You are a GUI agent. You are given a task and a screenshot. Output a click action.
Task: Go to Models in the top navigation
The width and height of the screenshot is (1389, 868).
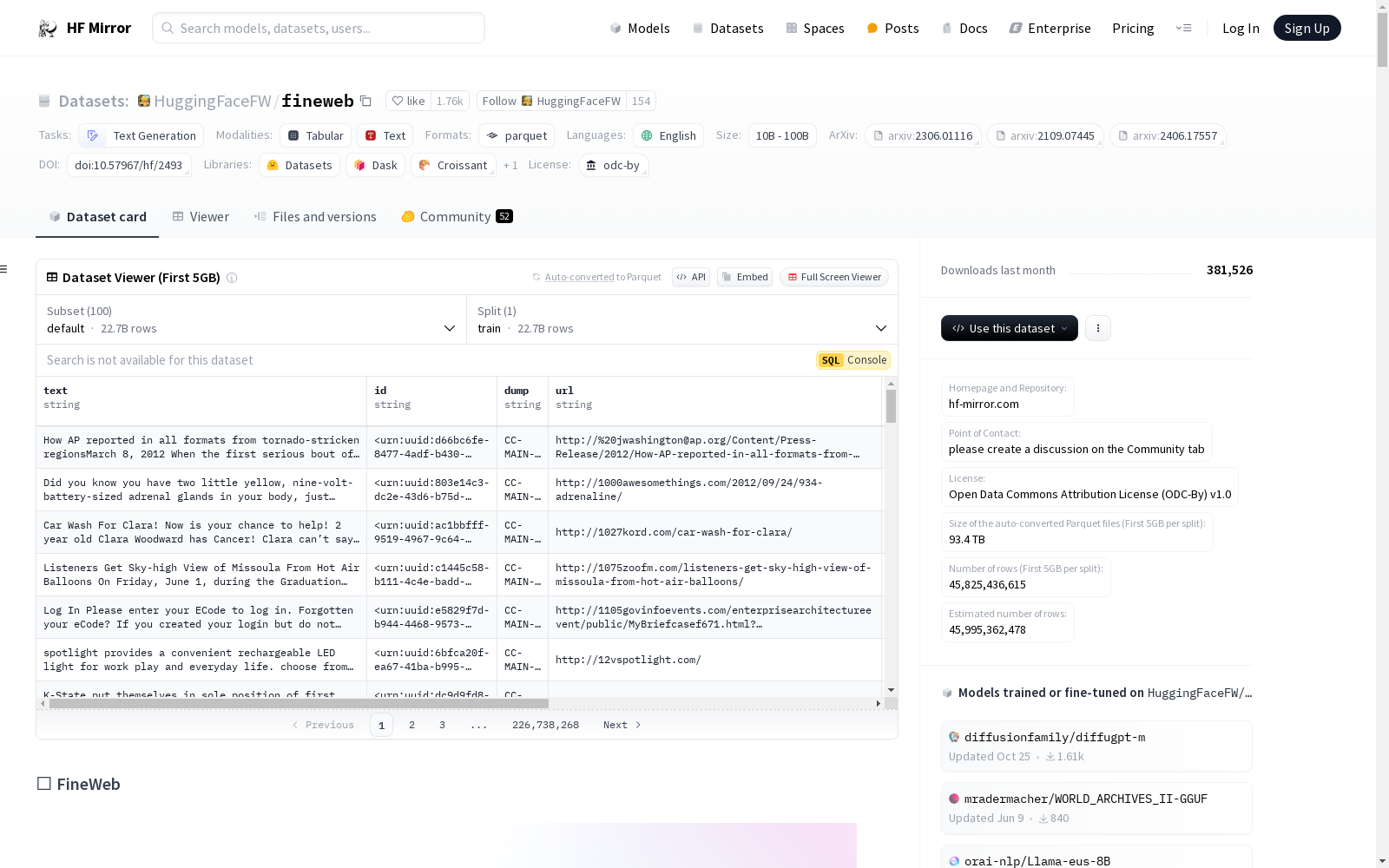pos(640,29)
